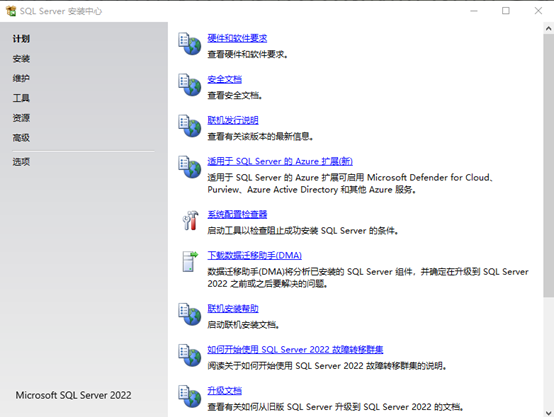Switch to the 安装 sidebar section

(21, 59)
